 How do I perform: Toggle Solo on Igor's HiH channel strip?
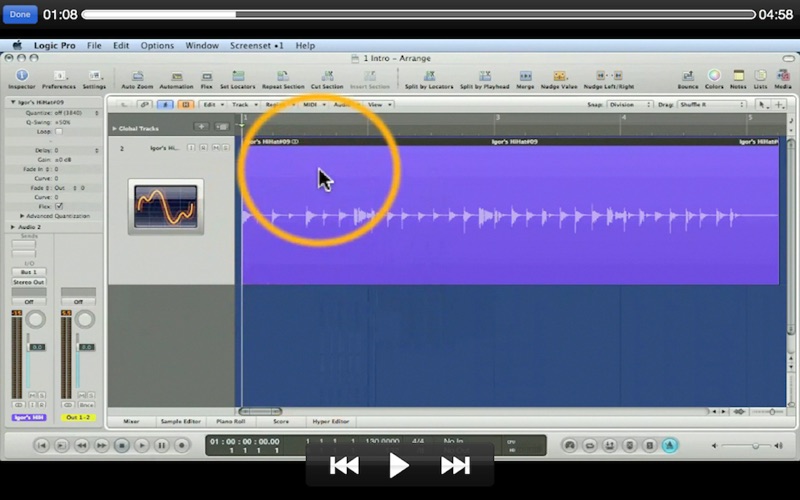pyautogui.click(x=41, y=395)
